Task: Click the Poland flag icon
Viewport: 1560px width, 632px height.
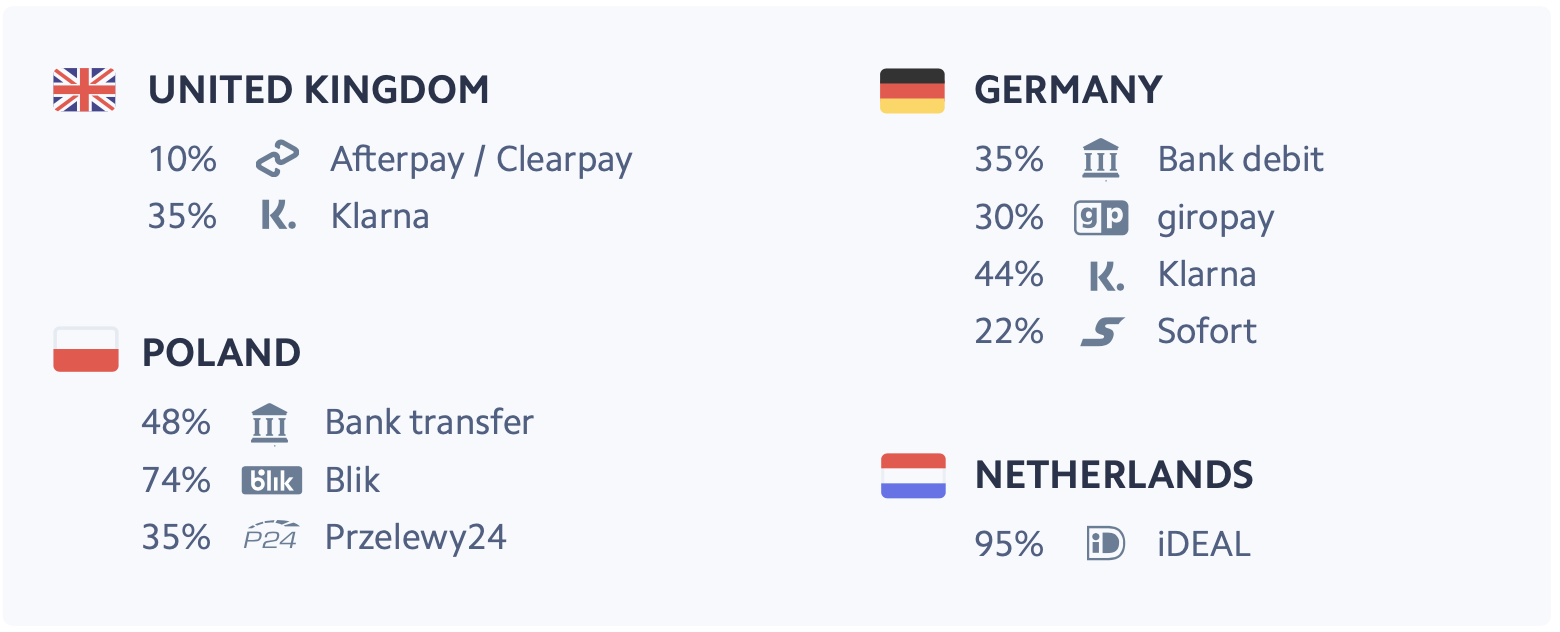Action: point(86,350)
